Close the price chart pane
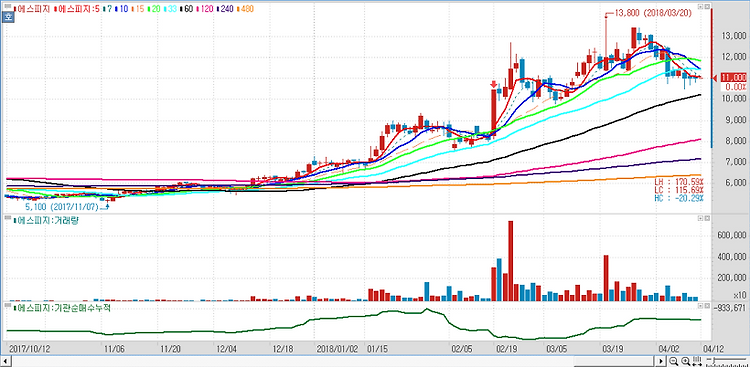The height and width of the screenshot is (367, 750). pyautogui.click(x=706, y=7)
